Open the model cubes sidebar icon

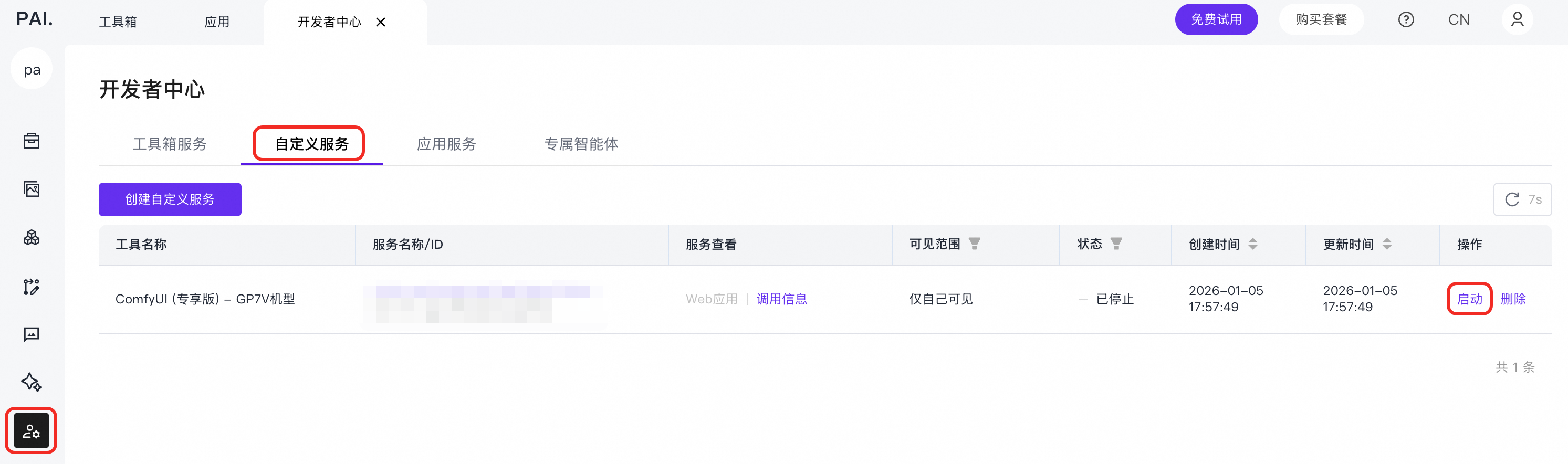32,237
